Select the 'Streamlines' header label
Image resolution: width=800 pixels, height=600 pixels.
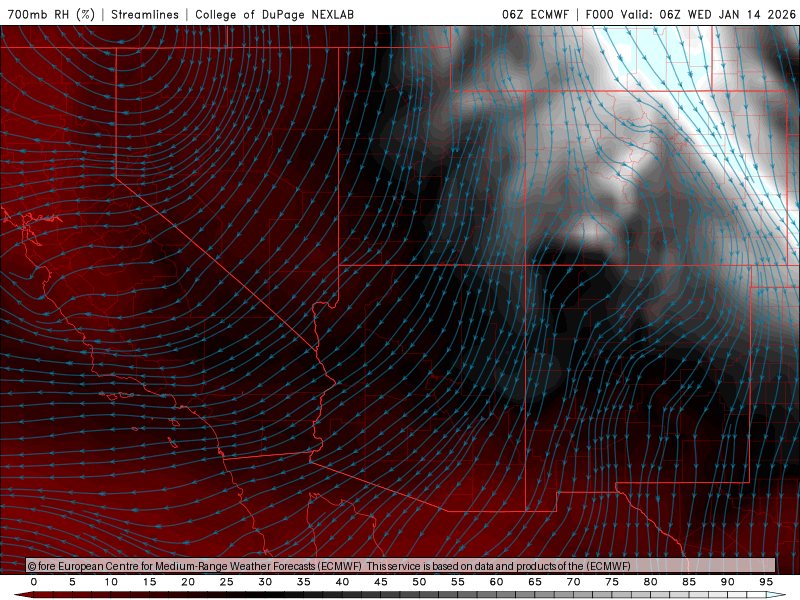pos(145,14)
